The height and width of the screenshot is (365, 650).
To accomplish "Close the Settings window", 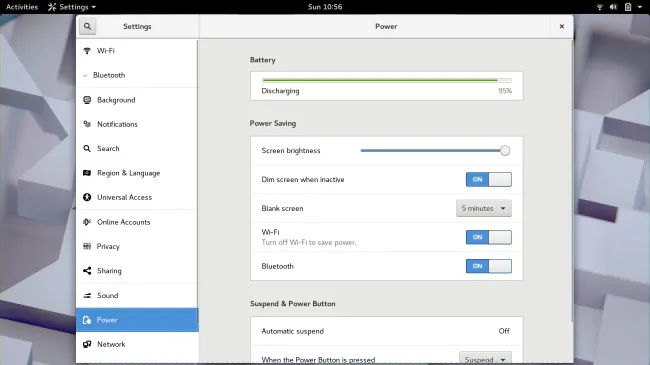I will [562, 26].
